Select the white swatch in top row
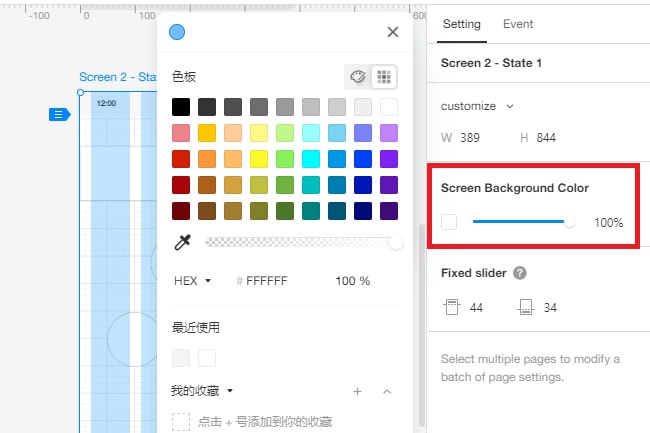 389,107
